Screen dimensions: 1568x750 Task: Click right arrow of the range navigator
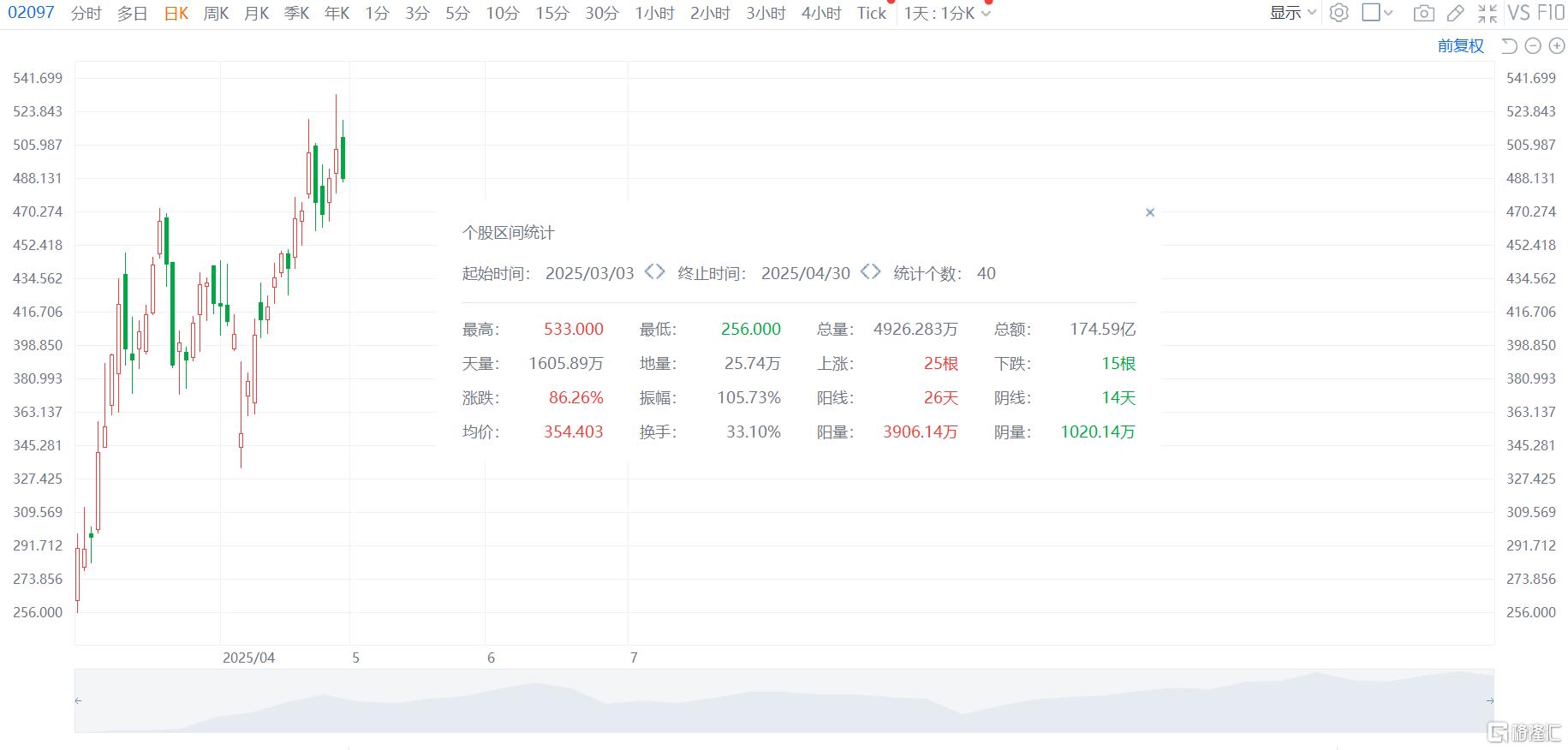click(x=1490, y=700)
